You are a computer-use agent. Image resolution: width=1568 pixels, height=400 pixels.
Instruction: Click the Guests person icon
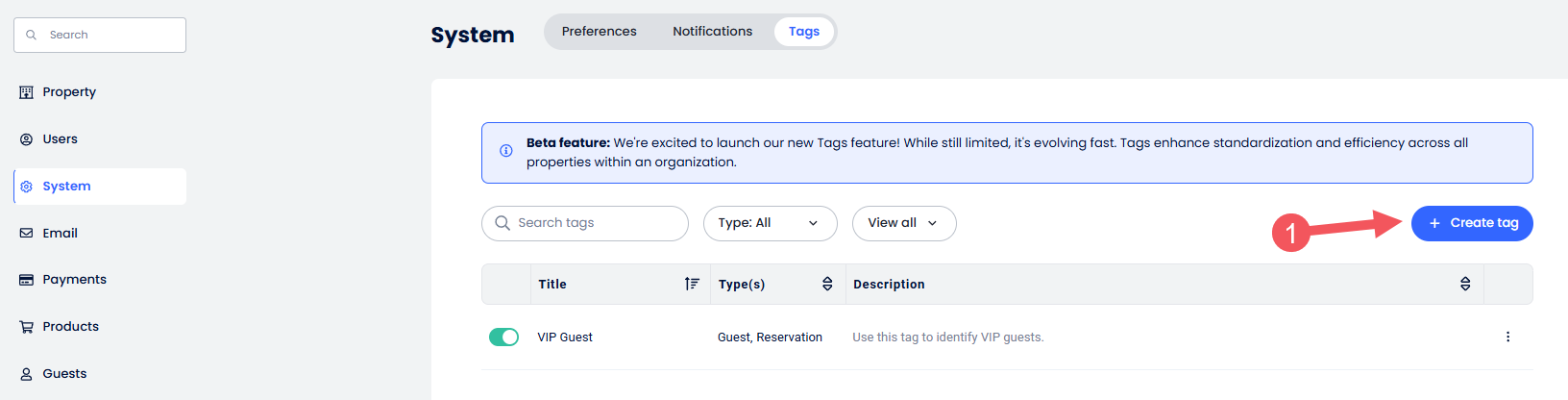pyautogui.click(x=27, y=374)
